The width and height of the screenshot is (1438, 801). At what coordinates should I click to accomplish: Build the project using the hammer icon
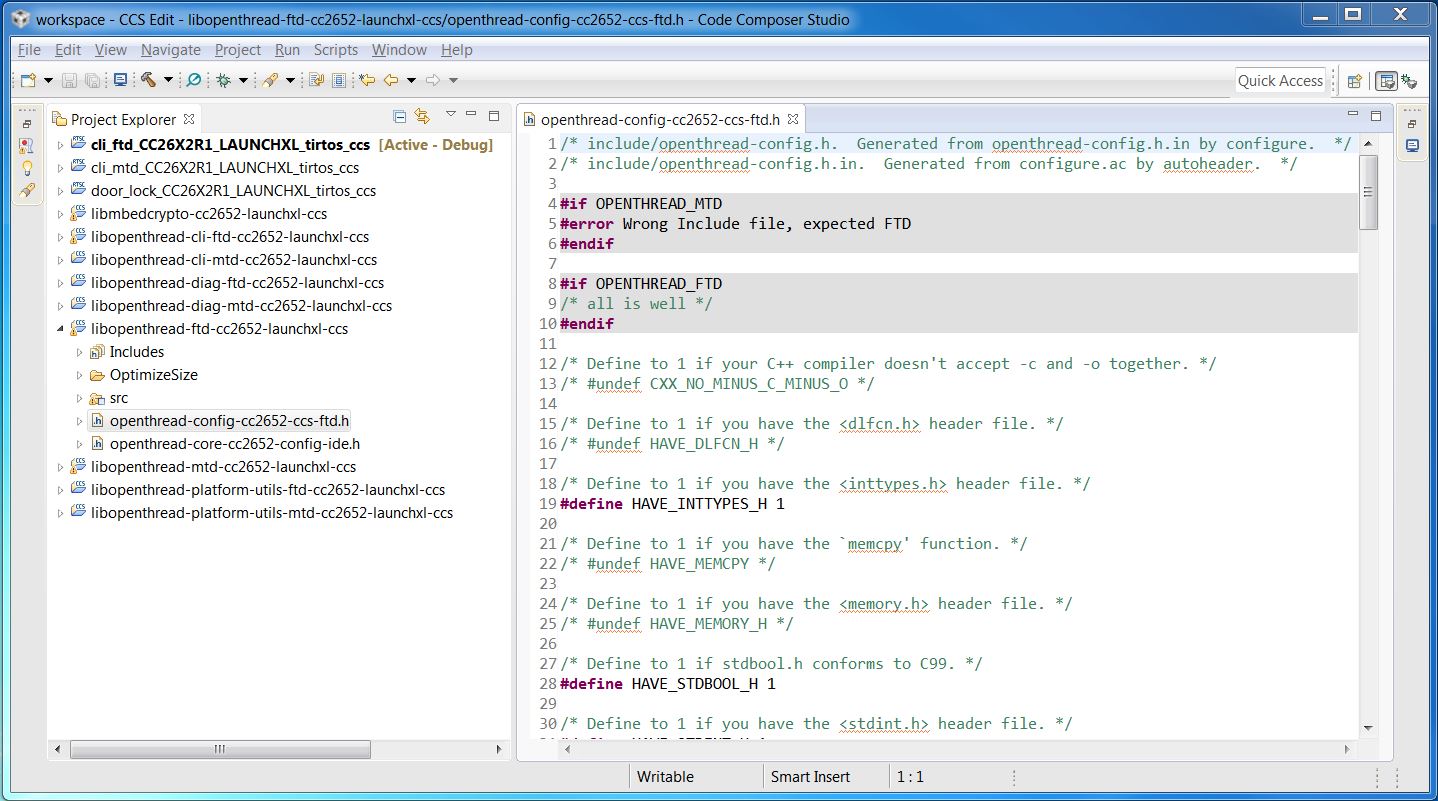pyautogui.click(x=149, y=81)
